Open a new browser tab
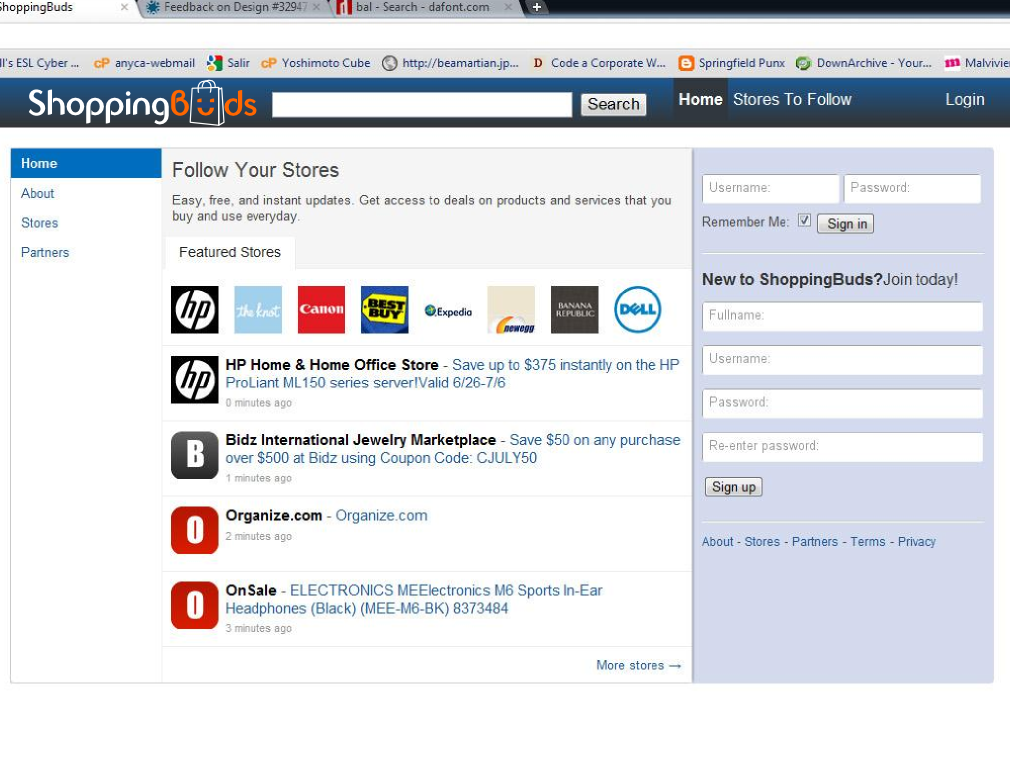This screenshot has width=1010, height=757. [537, 7]
